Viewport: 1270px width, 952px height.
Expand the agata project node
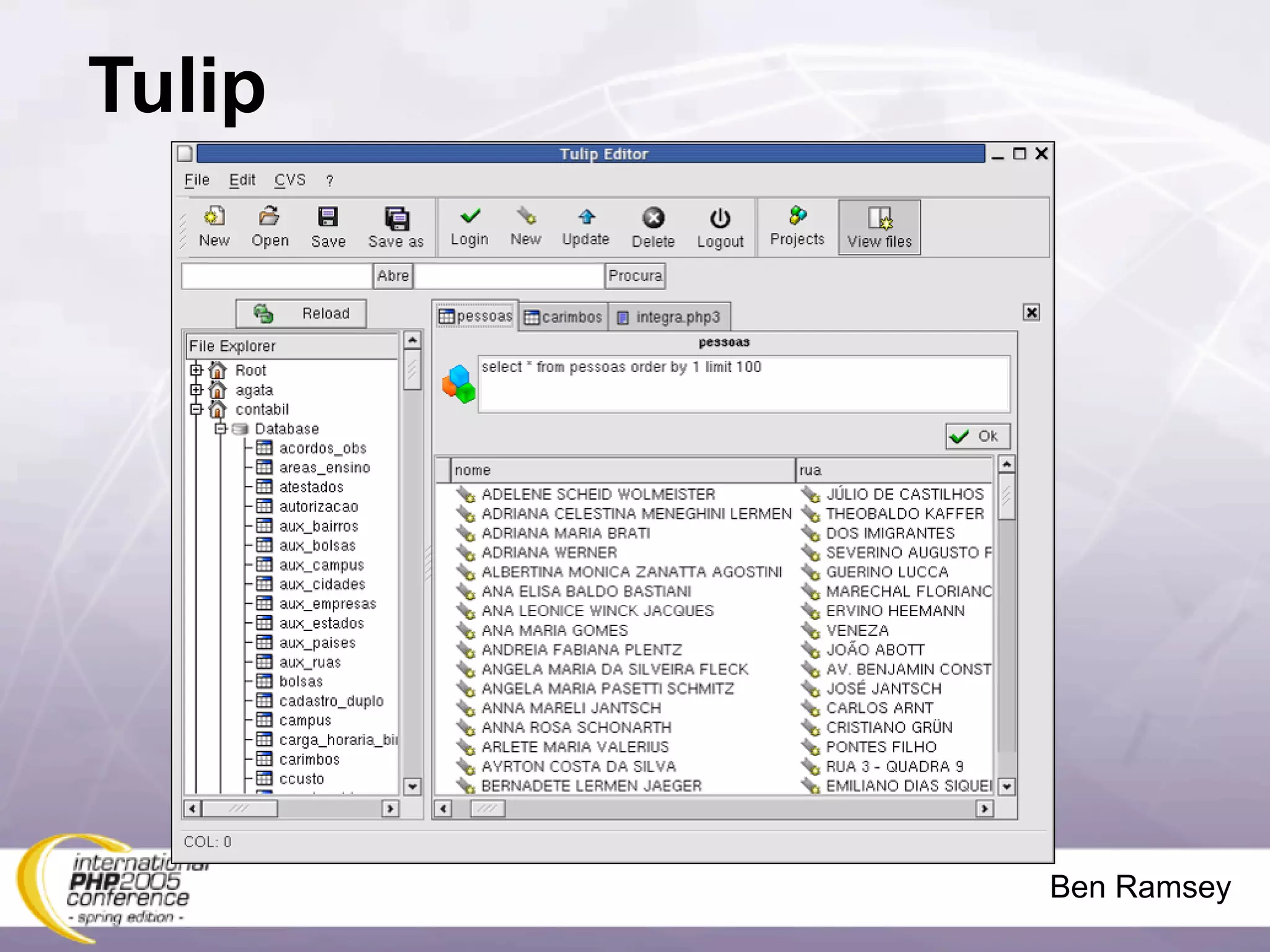[x=197, y=390]
